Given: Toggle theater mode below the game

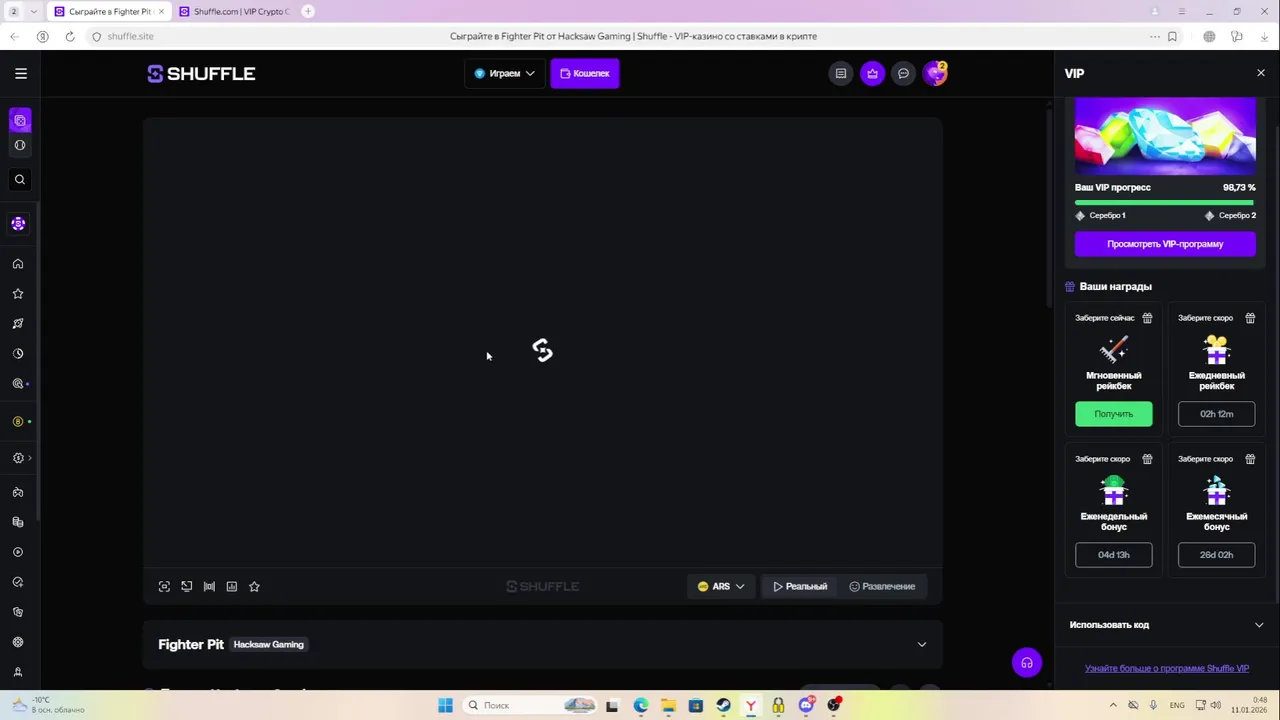Looking at the screenshot, I should [187, 587].
